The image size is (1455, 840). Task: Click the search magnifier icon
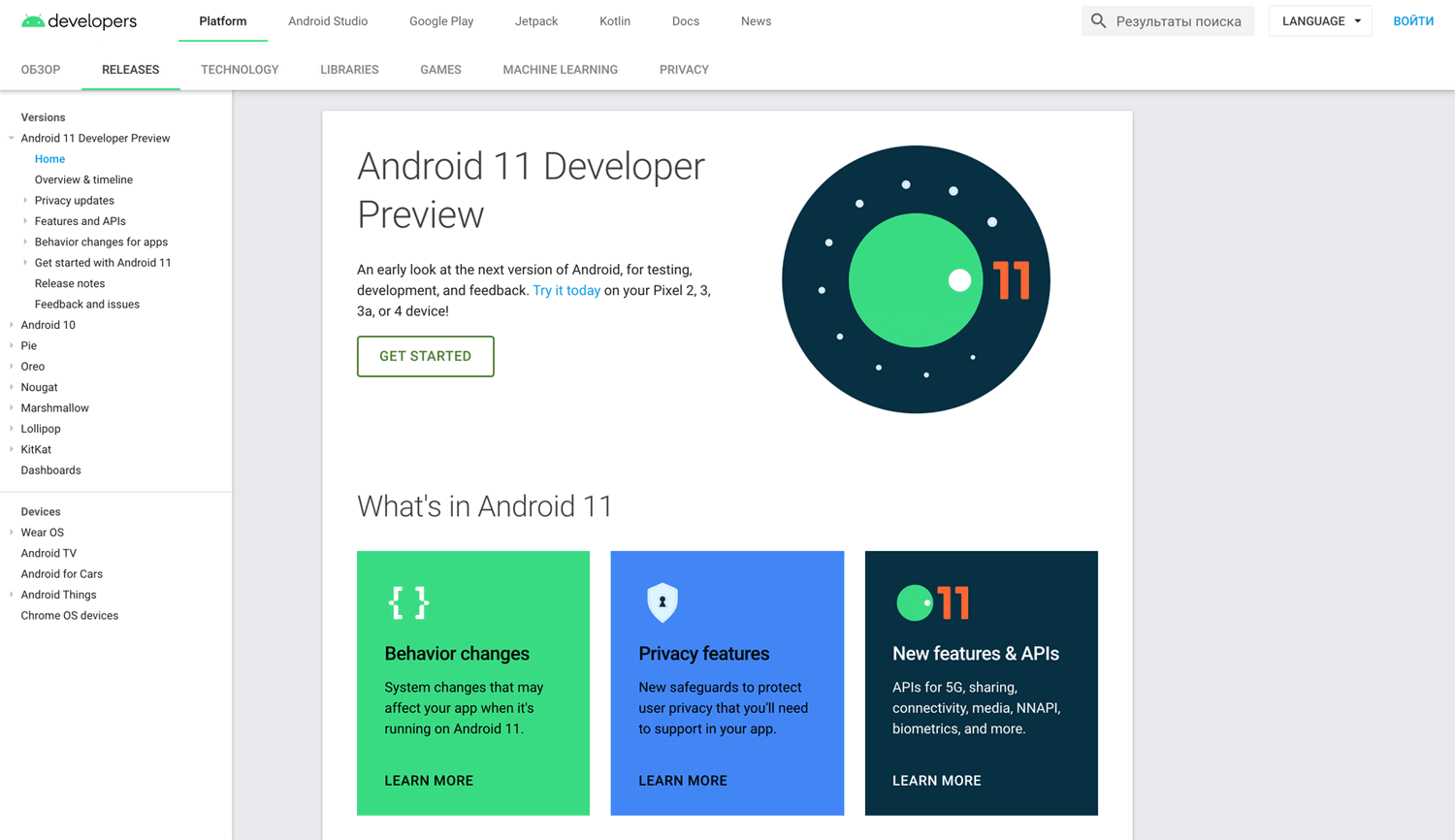(1098, 20)
